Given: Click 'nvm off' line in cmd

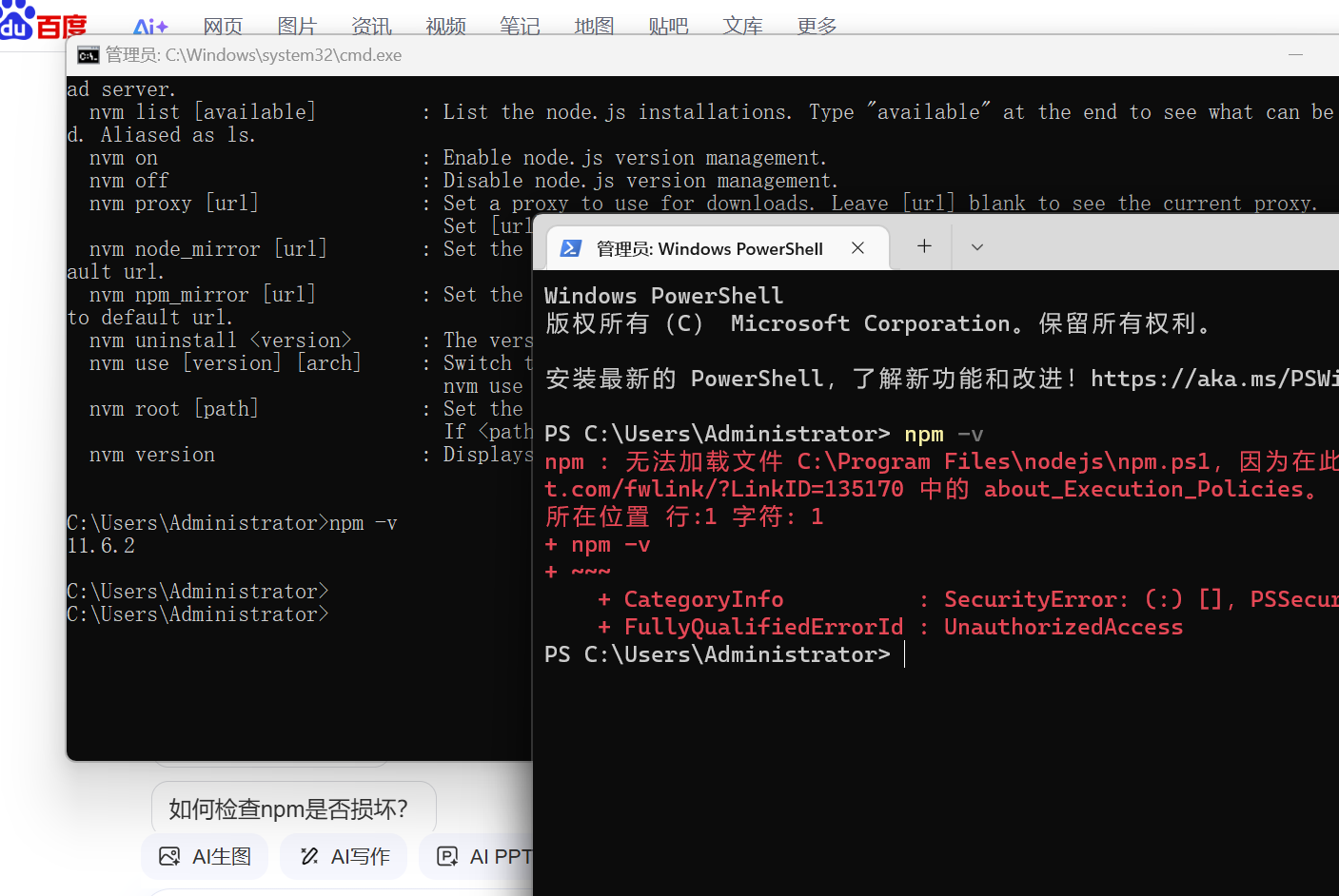Looking at the screenshot, I should [x=129, y=181].
